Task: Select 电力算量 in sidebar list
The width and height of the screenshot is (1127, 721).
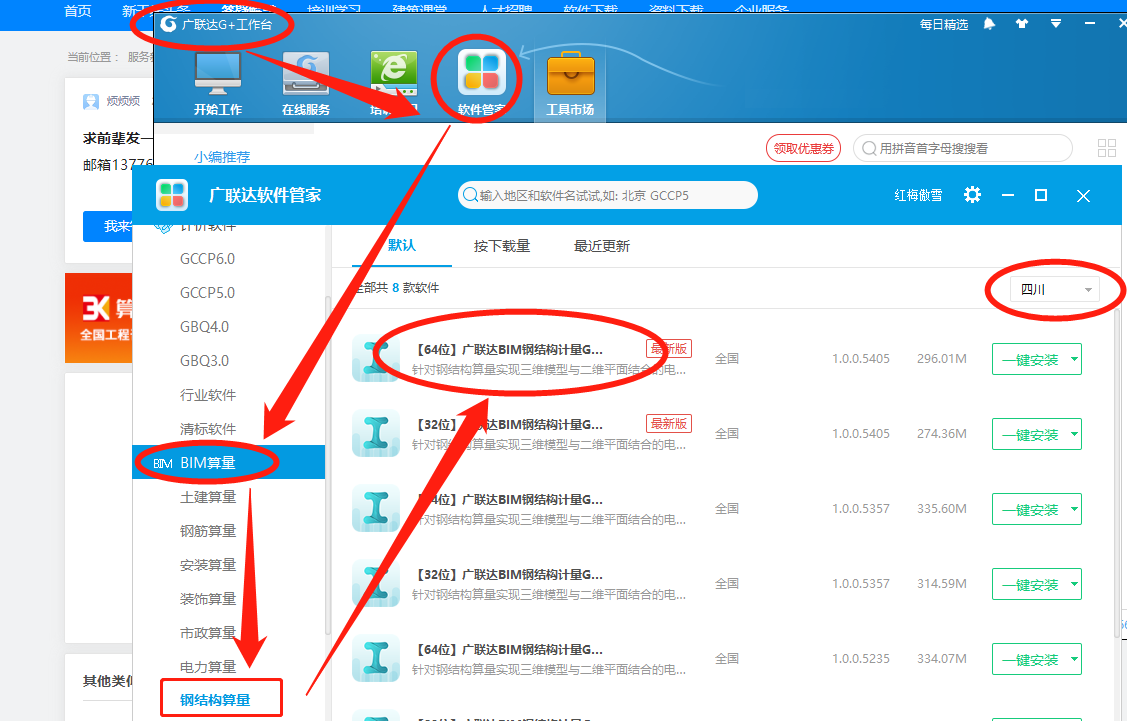Action: [x=208, y=667]
